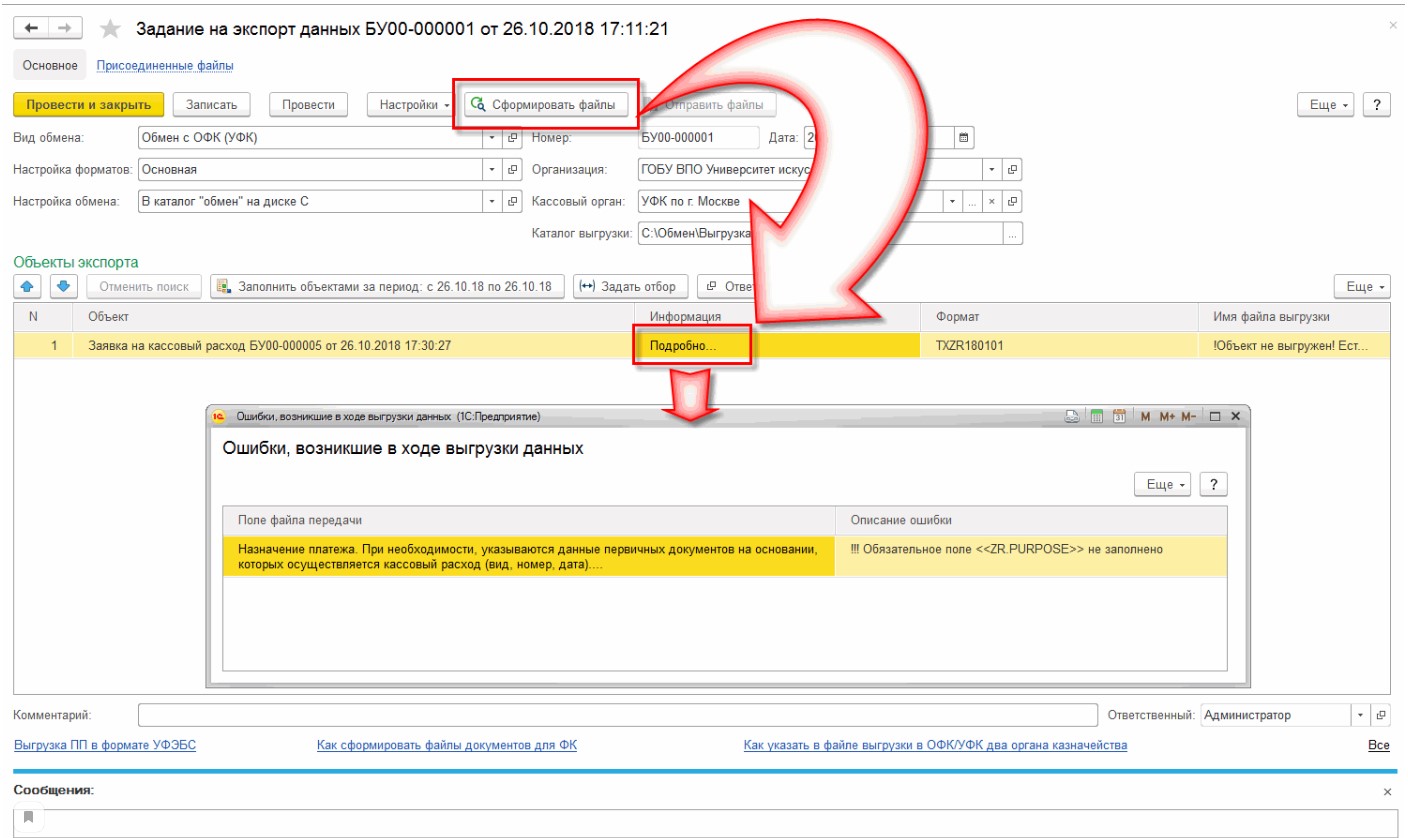Expand the Настройка обмена dropdown
Screen dimensions: 1408x838
(x=492, y=202)
